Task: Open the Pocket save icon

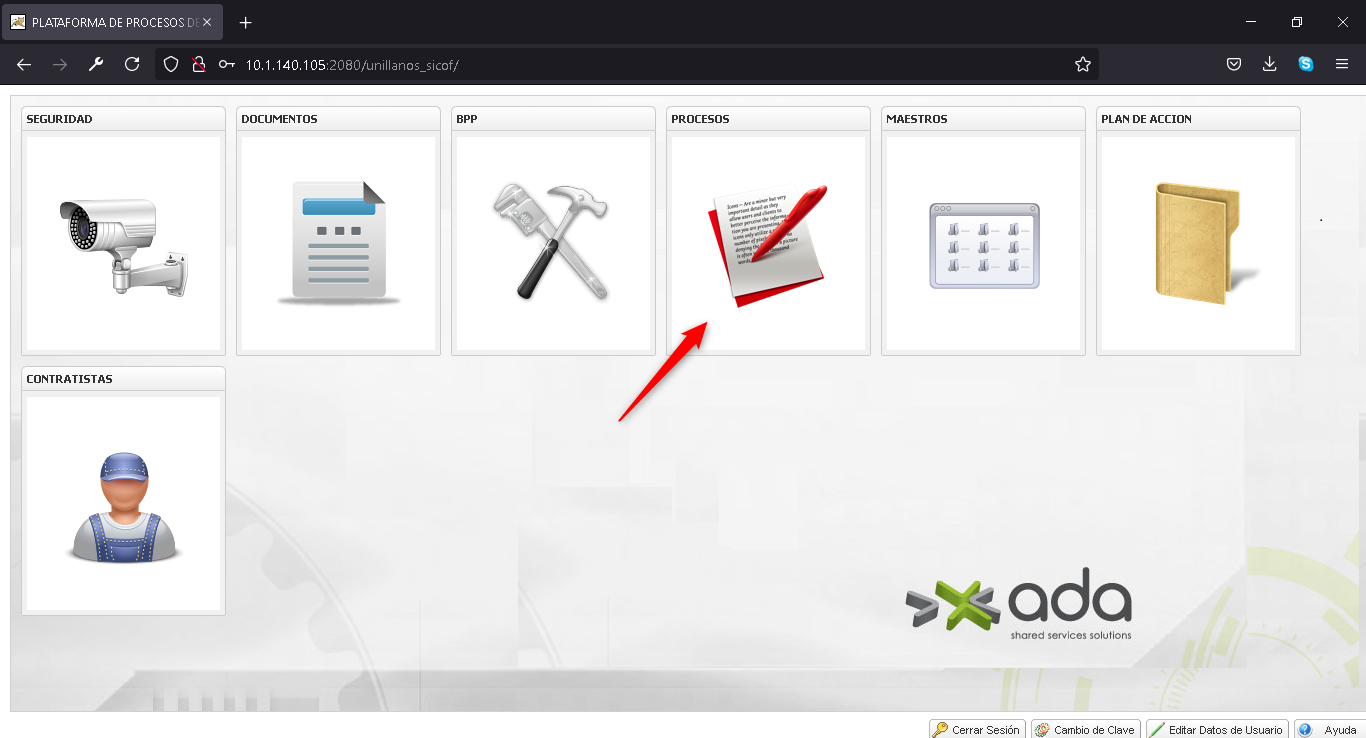Action: click(1234, 64)
